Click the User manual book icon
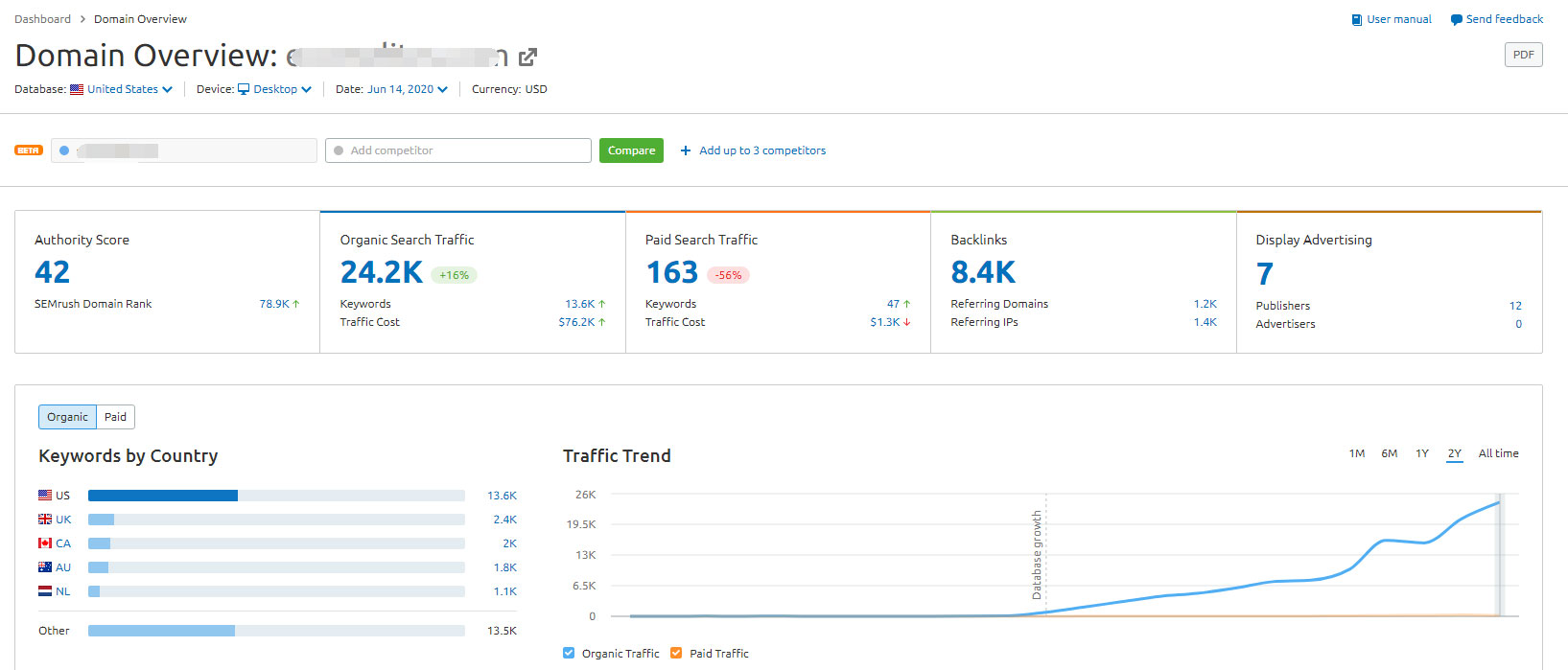 1356,20
